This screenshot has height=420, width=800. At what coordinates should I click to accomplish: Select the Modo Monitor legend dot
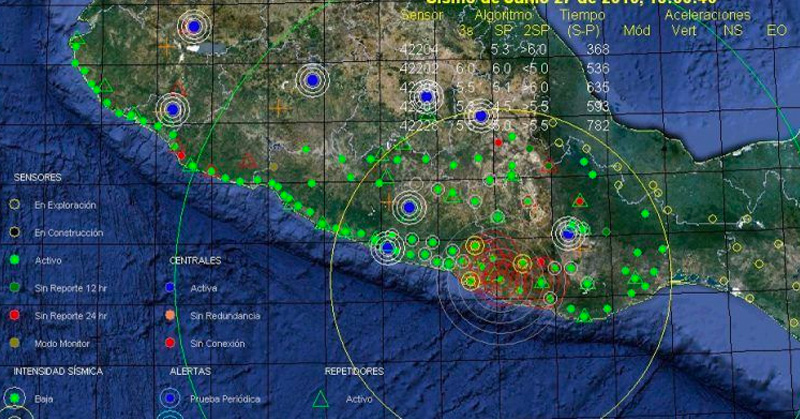point(14,343)
